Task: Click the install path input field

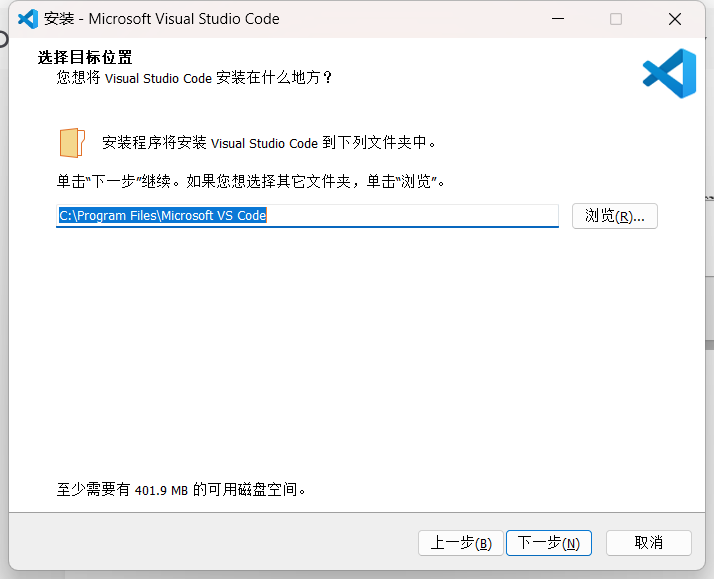Action: click(x=307, y=216)
